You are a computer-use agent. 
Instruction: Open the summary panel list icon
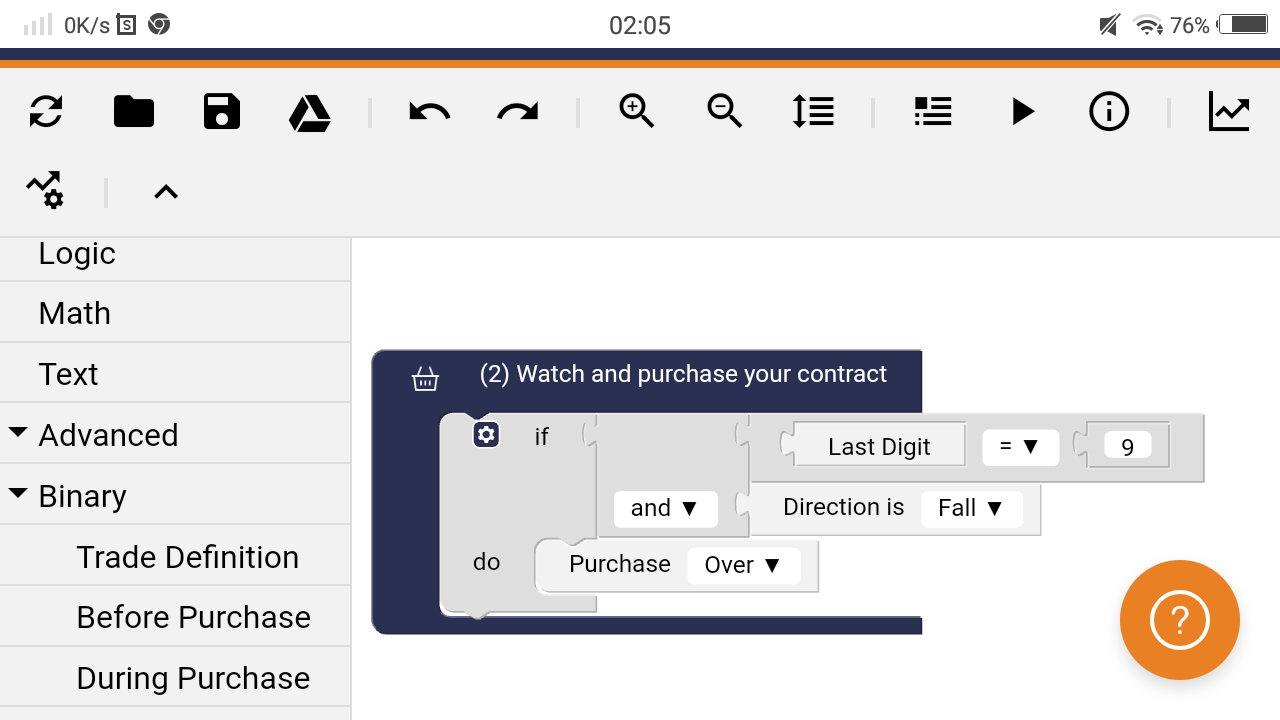(932, 112)
